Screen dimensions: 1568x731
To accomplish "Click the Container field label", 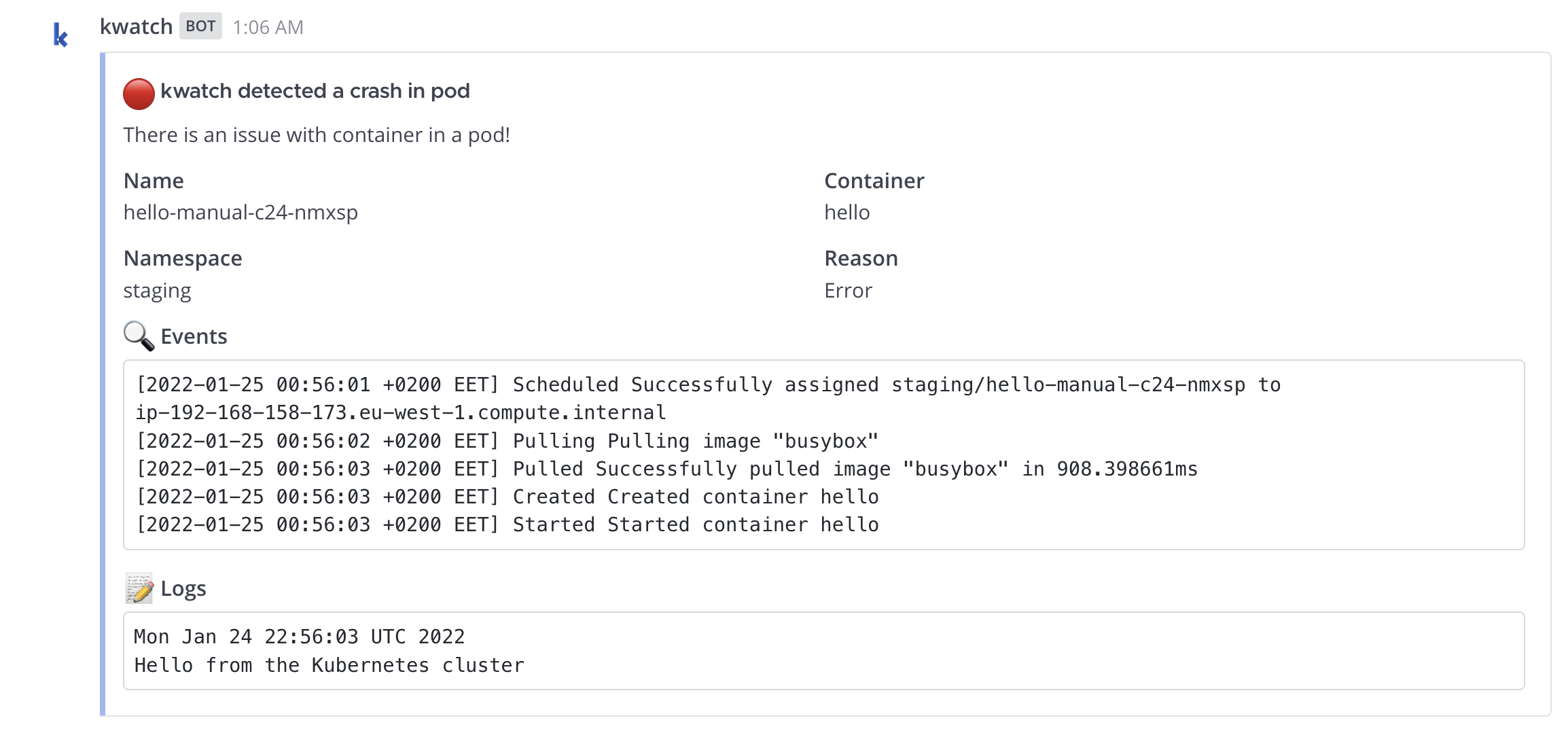I will 874,181.
